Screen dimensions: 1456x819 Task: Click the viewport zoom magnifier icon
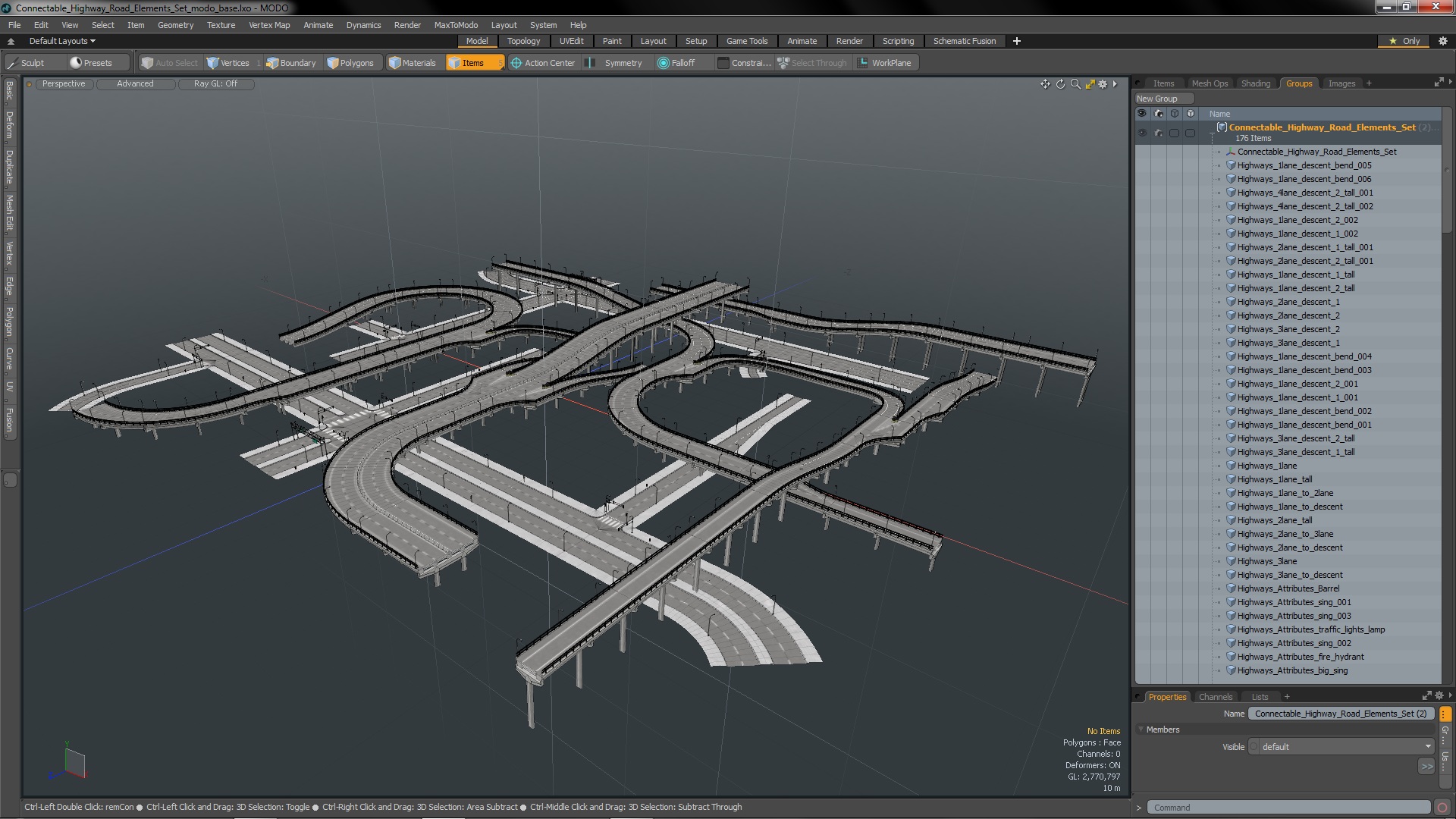point(1075,84)
